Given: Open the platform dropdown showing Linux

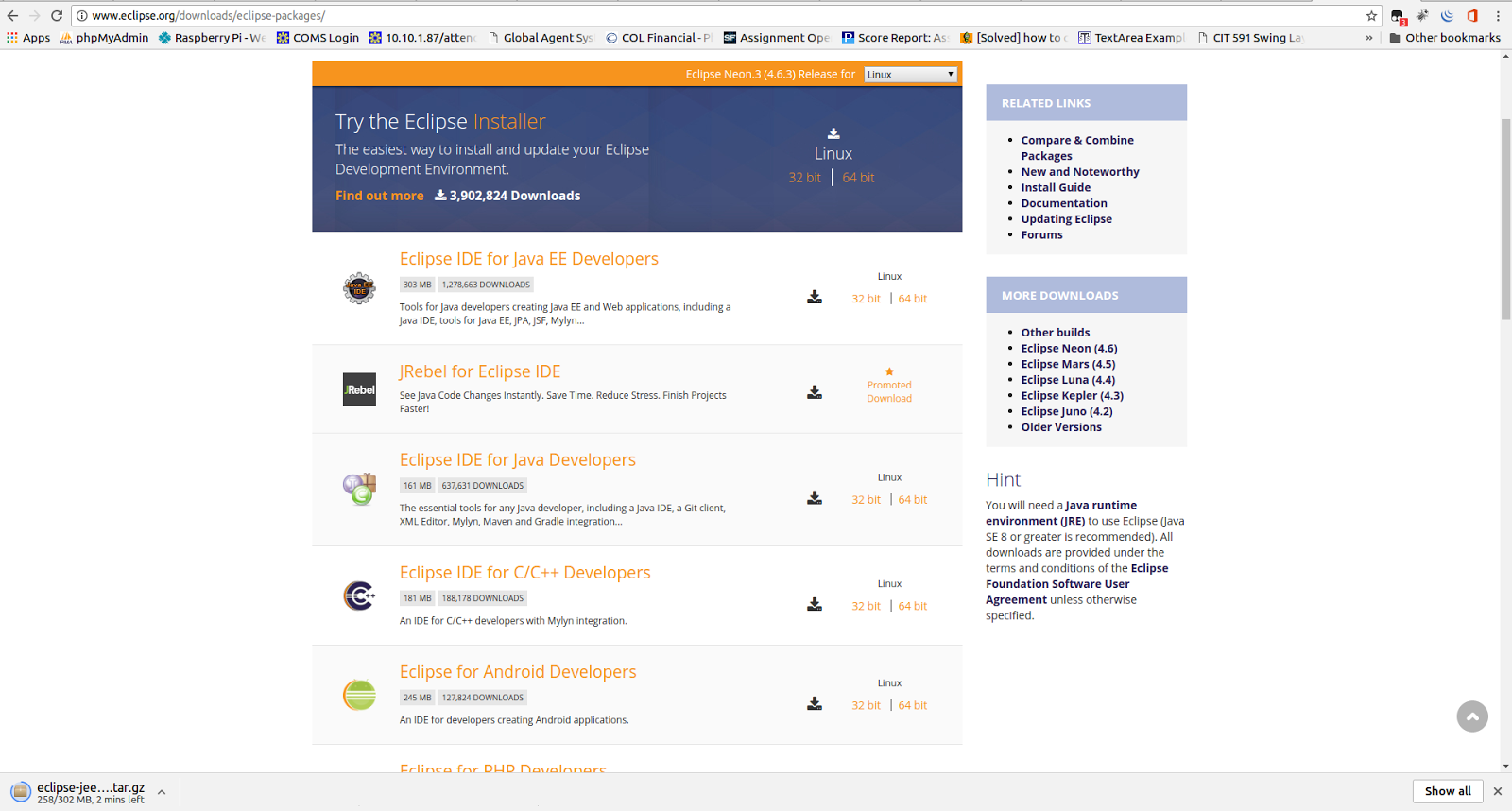Looking at the screenshot, I should pyautogui.click(x=910, y=74).
